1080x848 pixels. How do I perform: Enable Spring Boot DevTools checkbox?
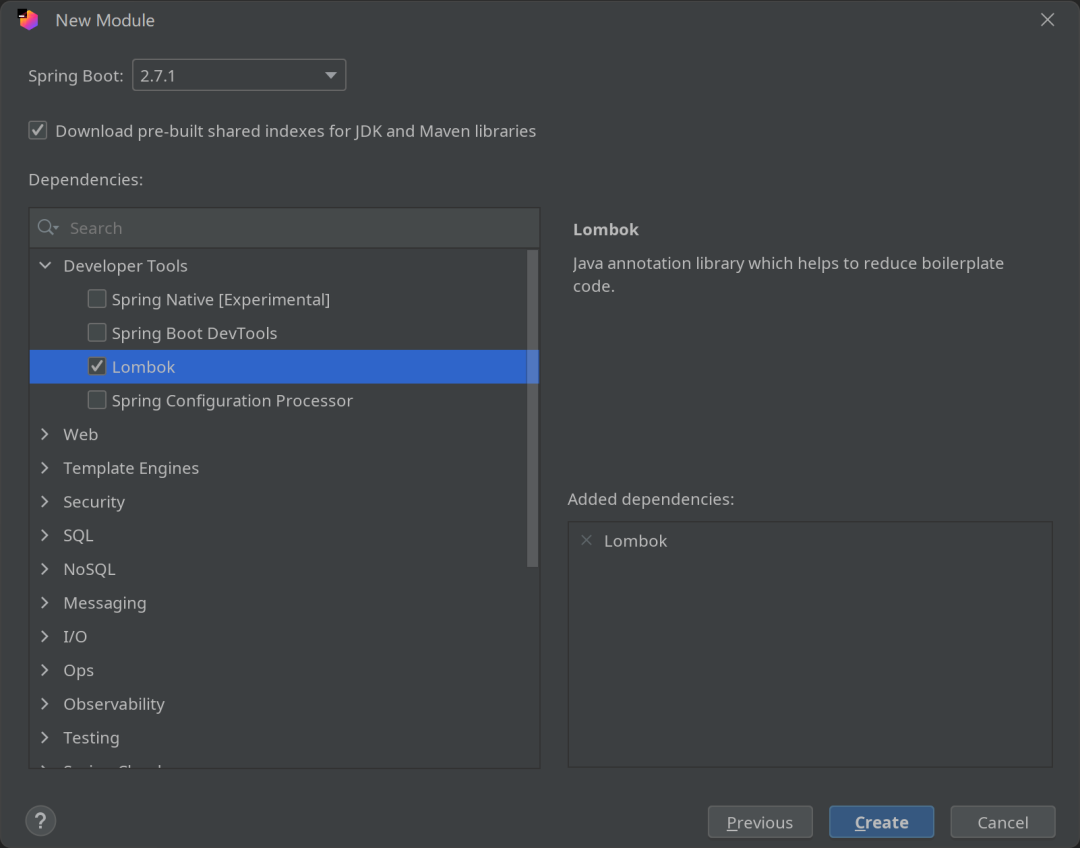coord(96,333)
